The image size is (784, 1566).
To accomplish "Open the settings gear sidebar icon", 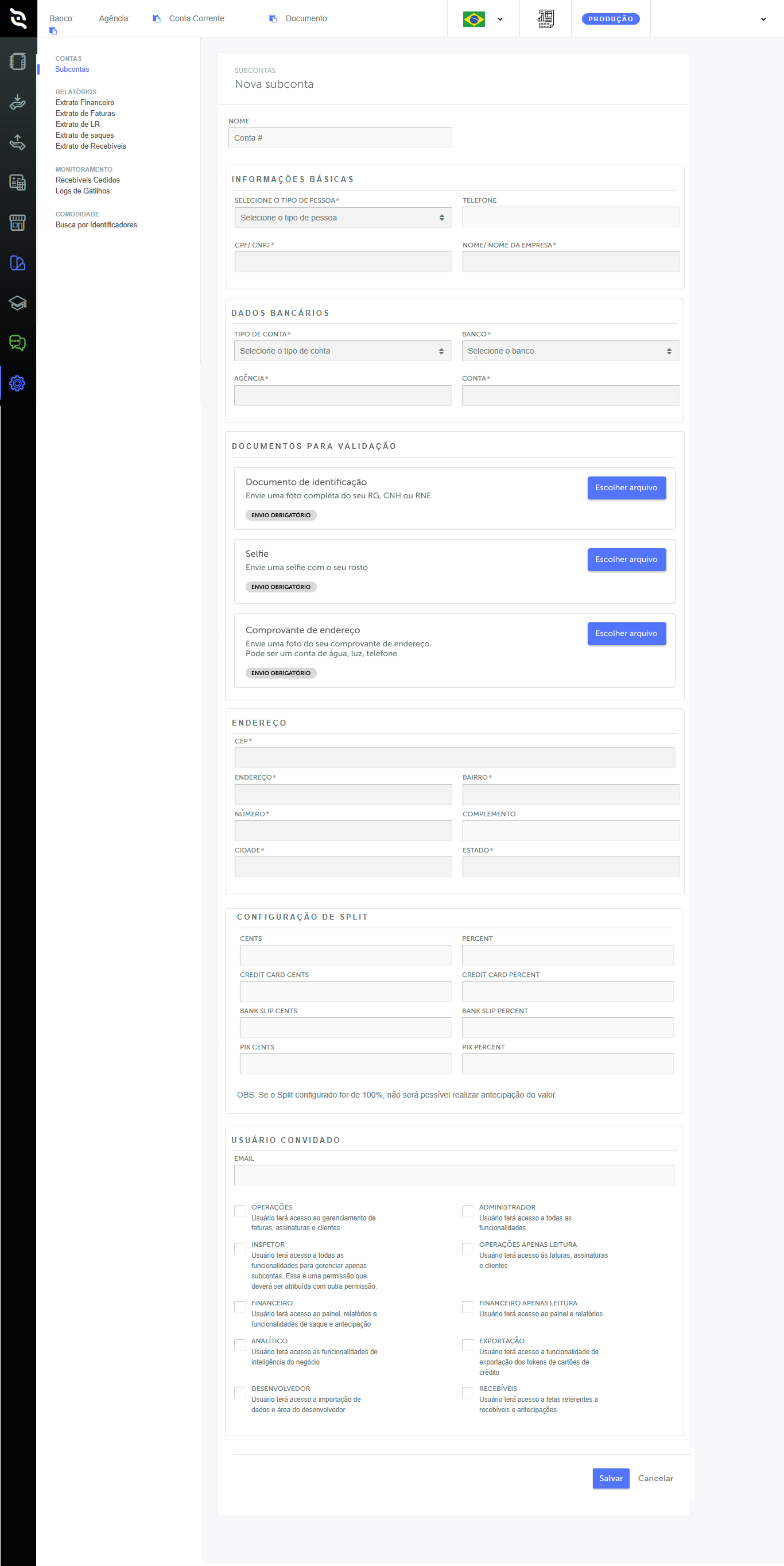I will click(18, 383).
